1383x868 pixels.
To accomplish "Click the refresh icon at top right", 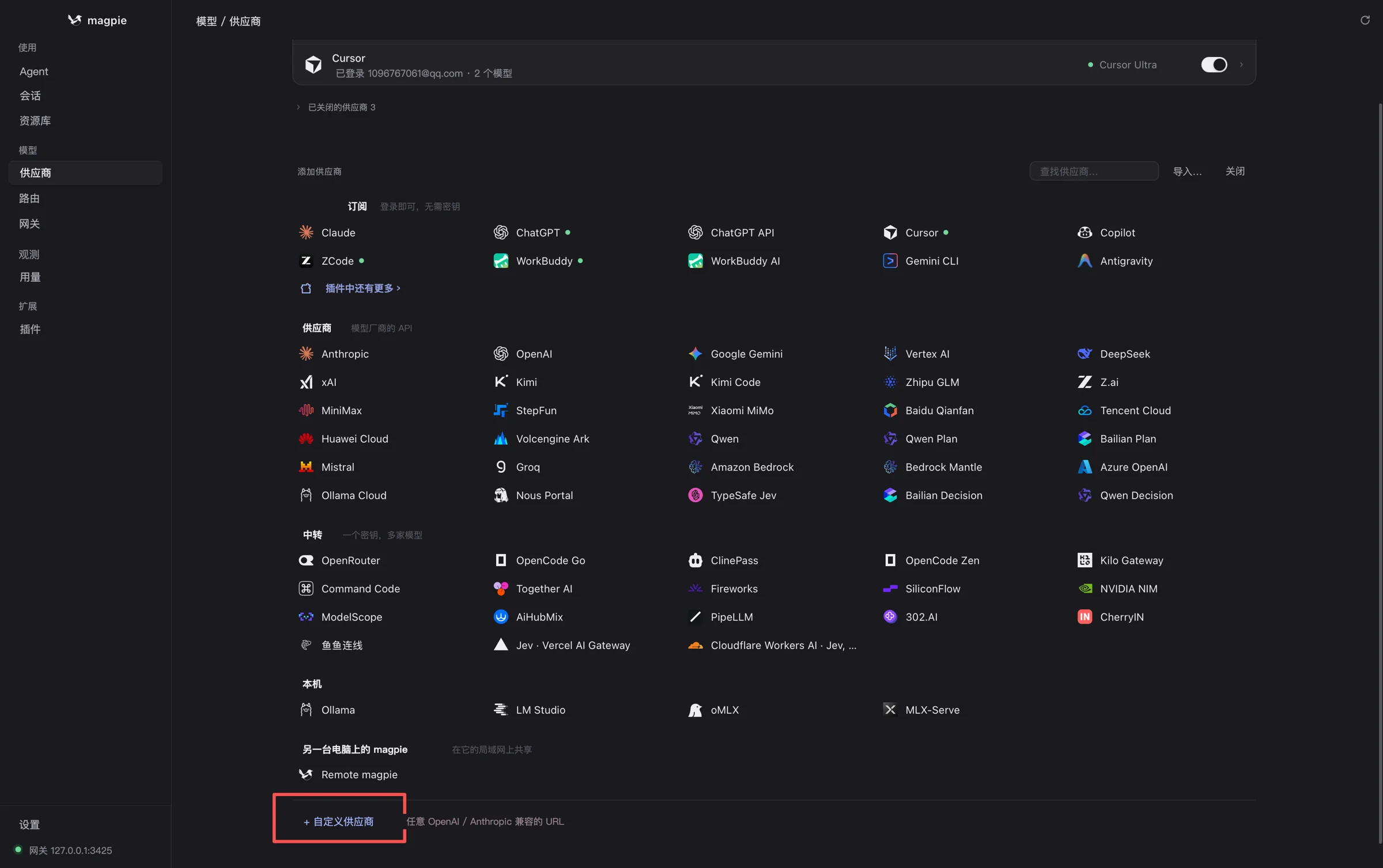I will (x=1365, y=20).
